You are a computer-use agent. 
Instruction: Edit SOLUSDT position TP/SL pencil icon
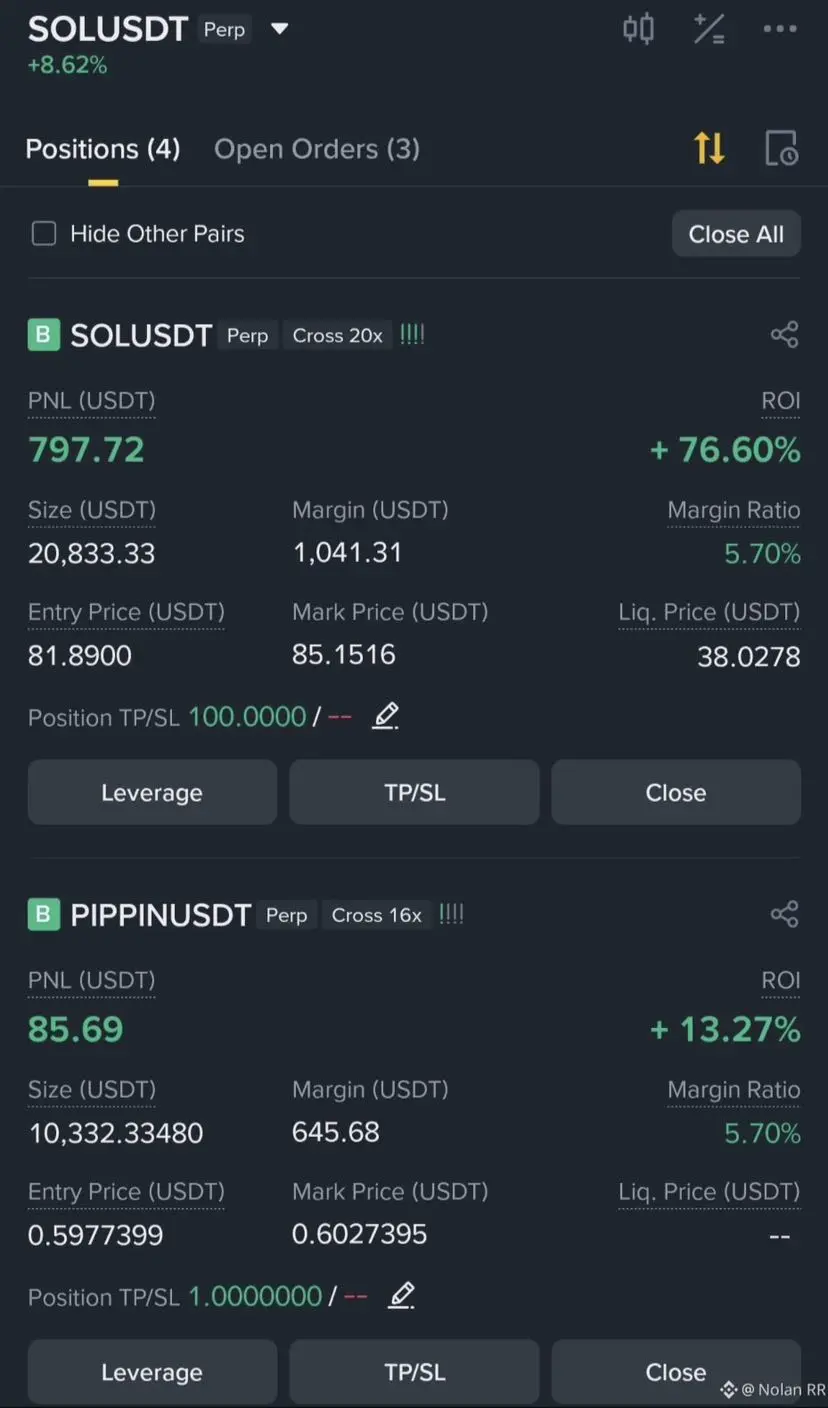pyautogui.click(x=386, y=716)
